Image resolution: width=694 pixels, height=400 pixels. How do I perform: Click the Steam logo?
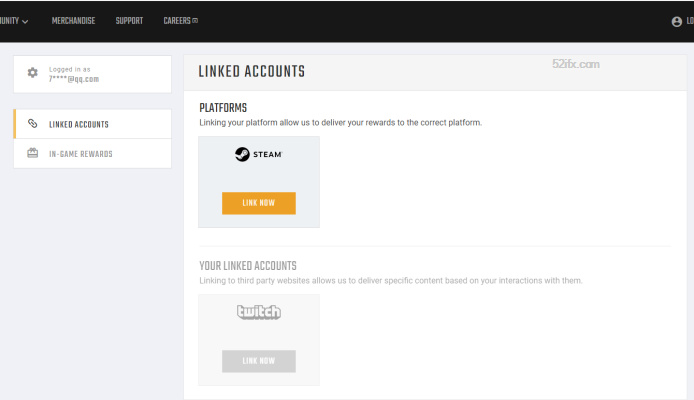(x=258, y=154)
